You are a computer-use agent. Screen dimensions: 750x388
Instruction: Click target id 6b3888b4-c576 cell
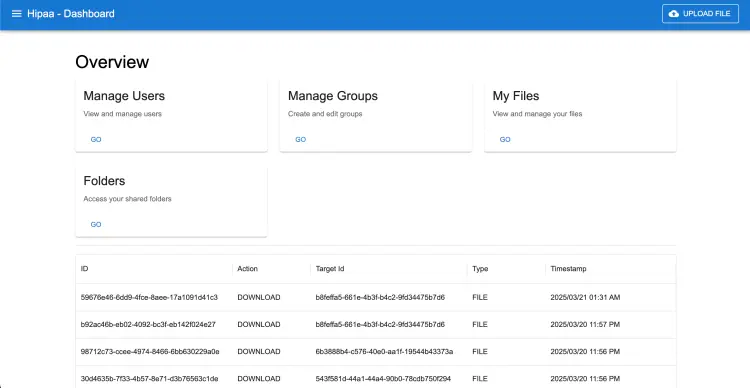(384, 352)
